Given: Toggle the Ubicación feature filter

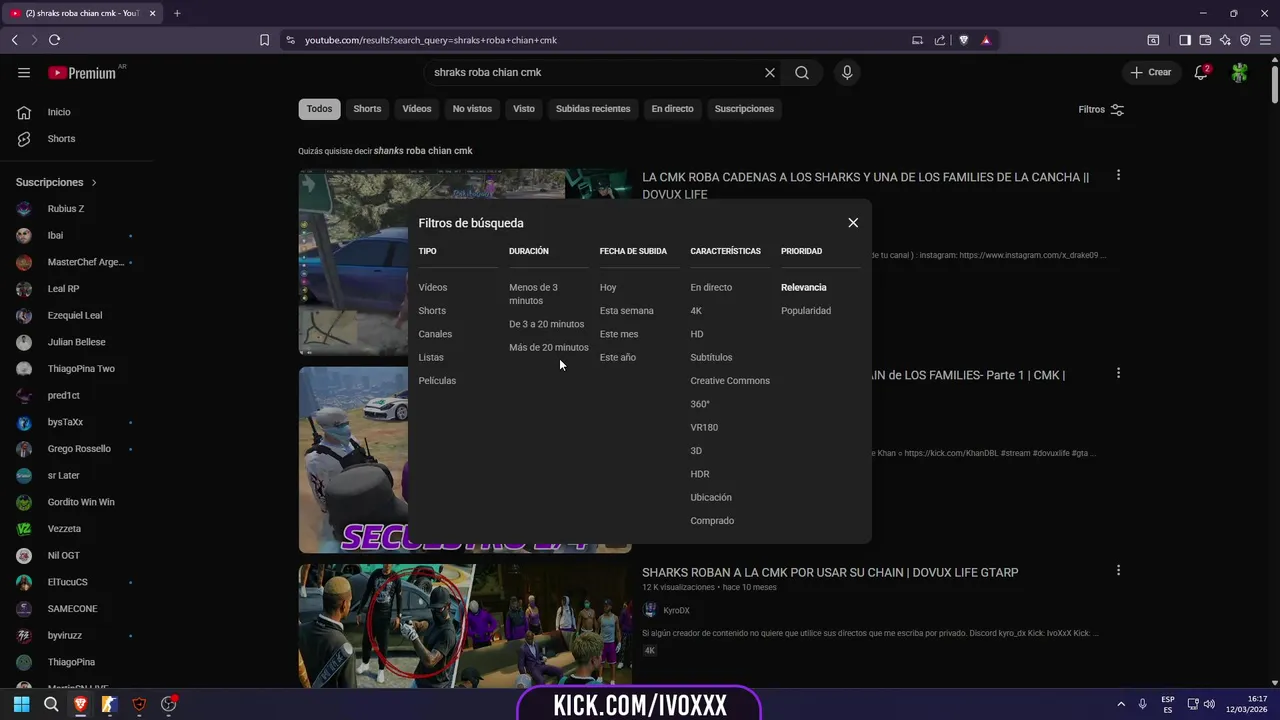Looking at the screenshot, I should coord(711,498).
